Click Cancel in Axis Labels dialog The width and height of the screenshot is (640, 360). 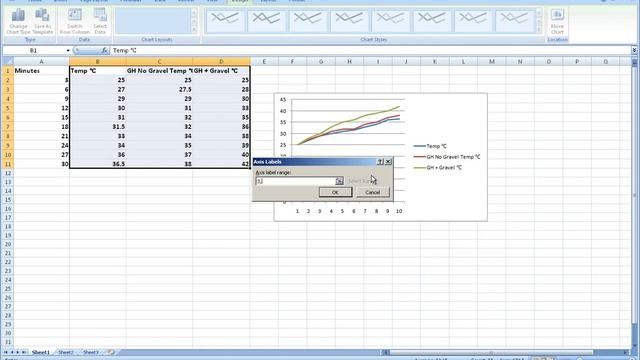[x=372, y=192]
